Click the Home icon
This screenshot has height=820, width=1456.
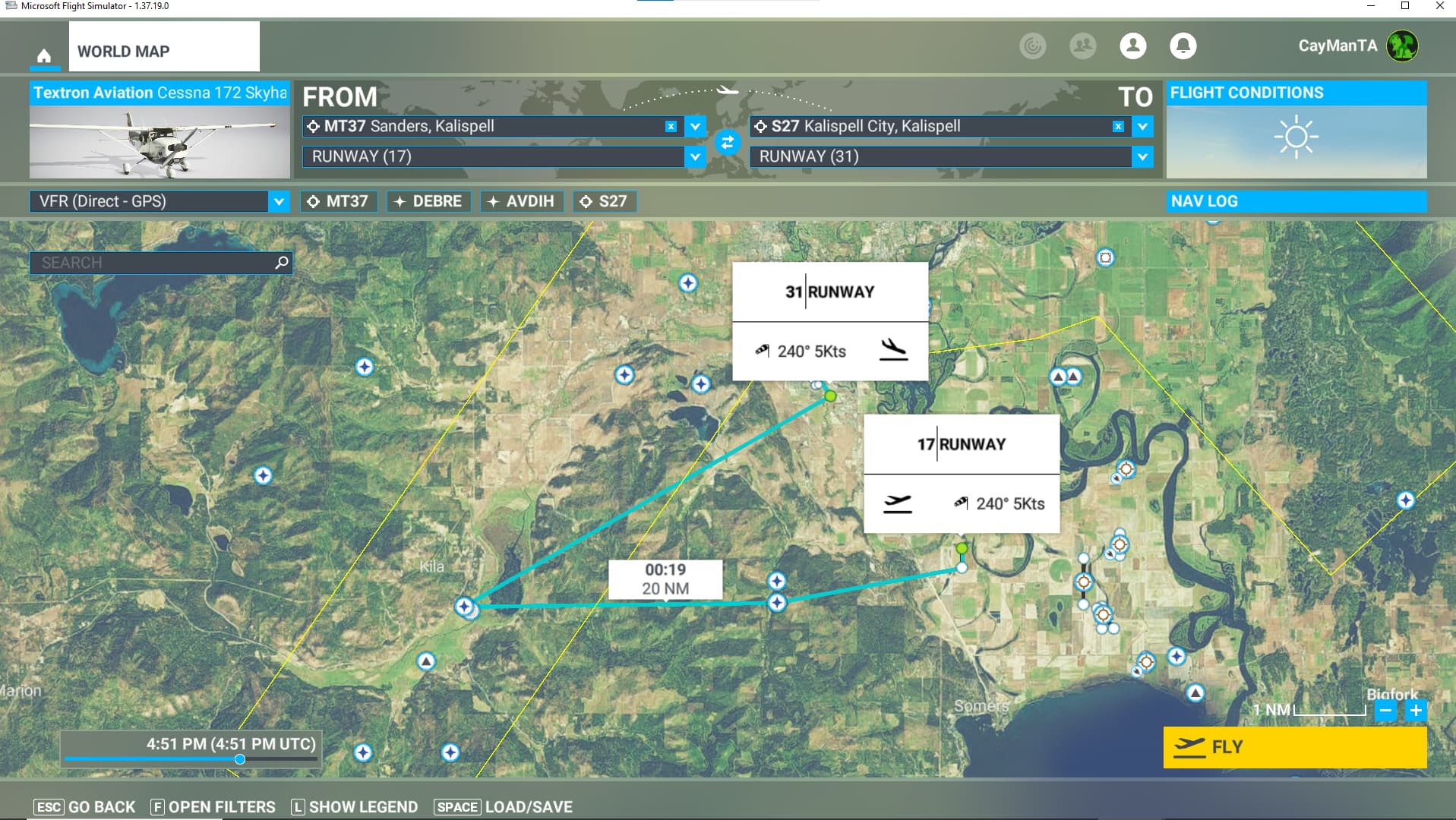click(x=44, y=55)
